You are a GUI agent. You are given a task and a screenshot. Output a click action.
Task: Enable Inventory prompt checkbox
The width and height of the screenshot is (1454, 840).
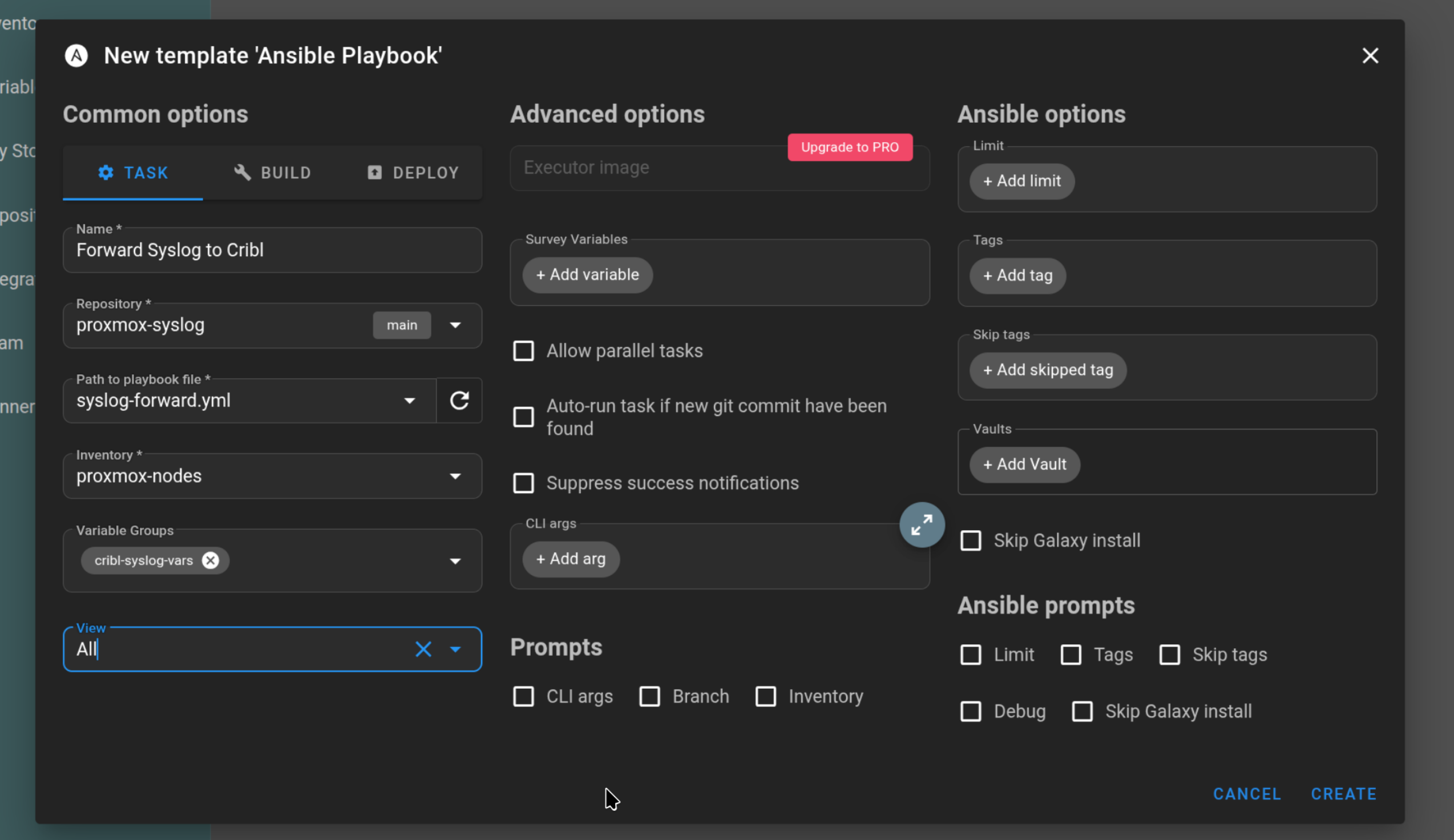[765, 696]
